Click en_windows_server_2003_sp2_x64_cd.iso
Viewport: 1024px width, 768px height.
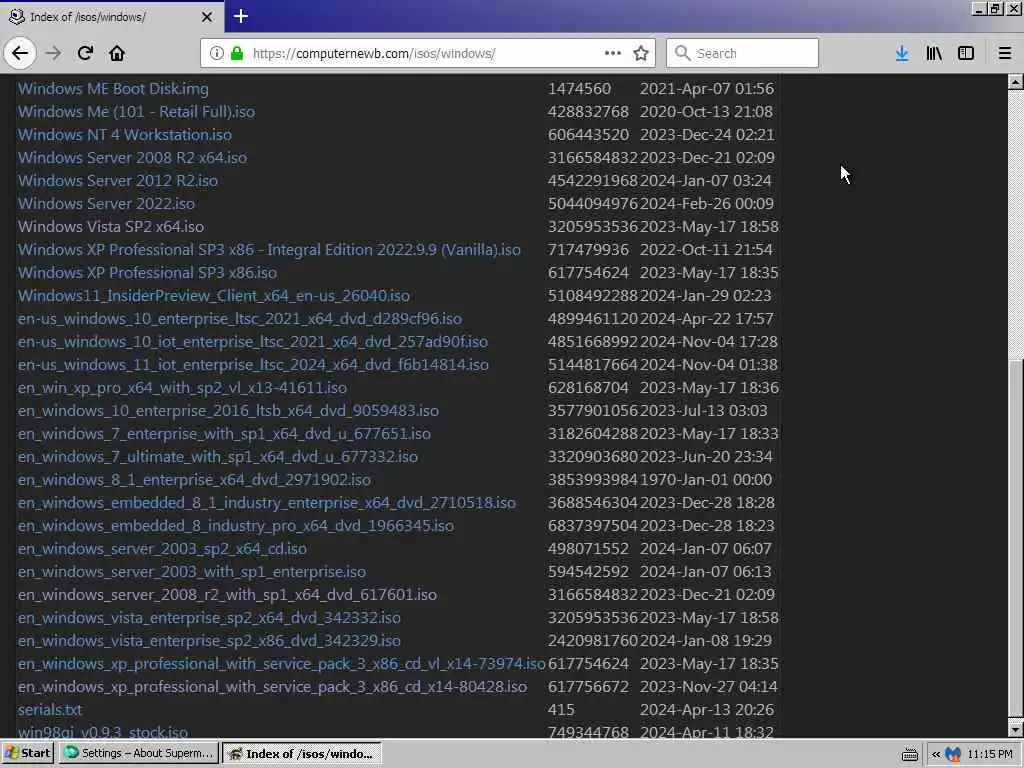click(x=162, y=549)
